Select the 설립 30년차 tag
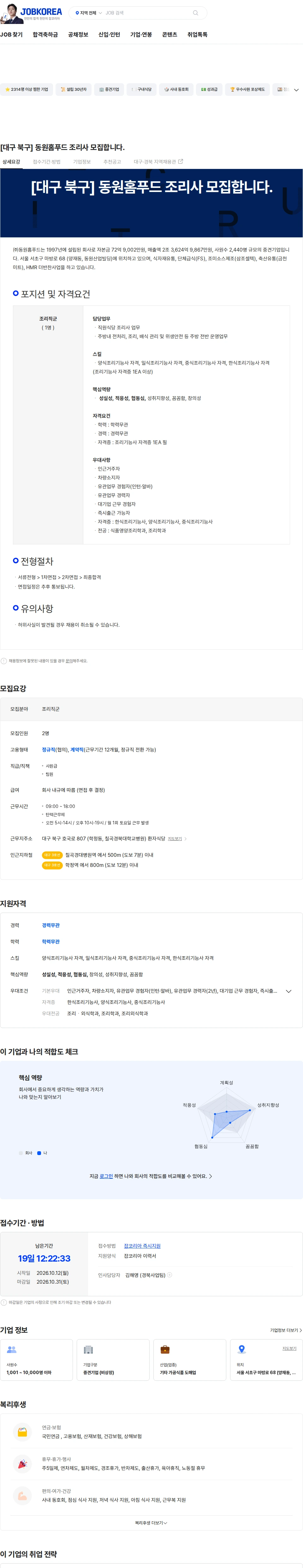This screenshot has width=303, height=1568. [74, 90]
